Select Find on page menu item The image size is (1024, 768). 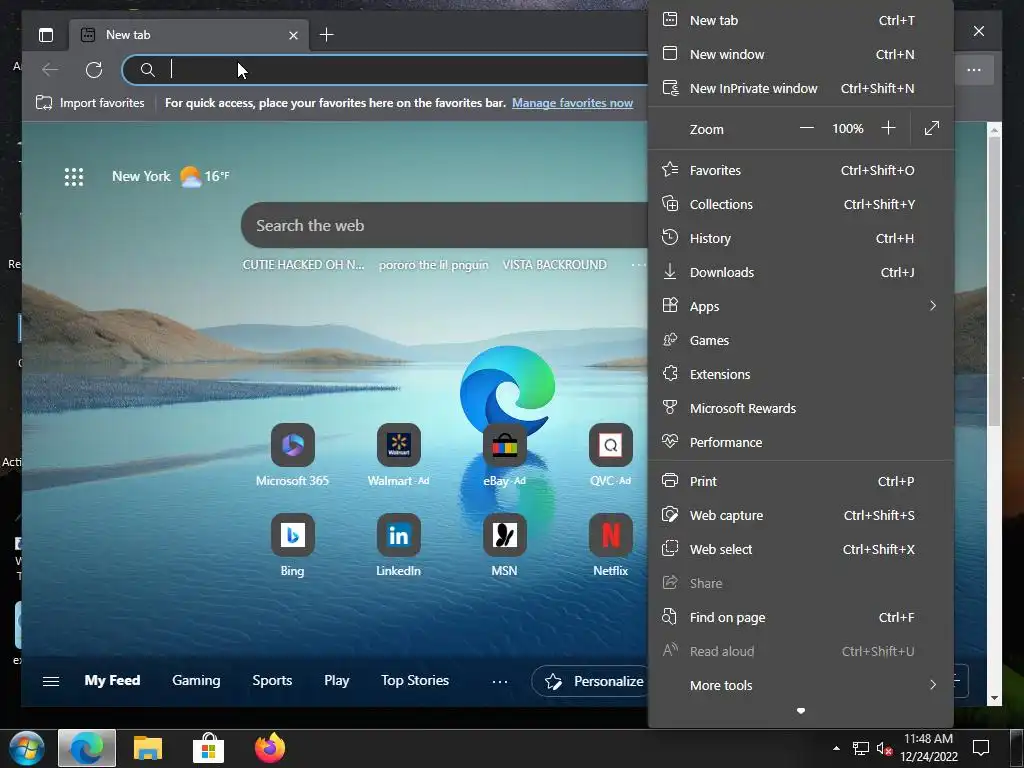click(x=801, y=617)
